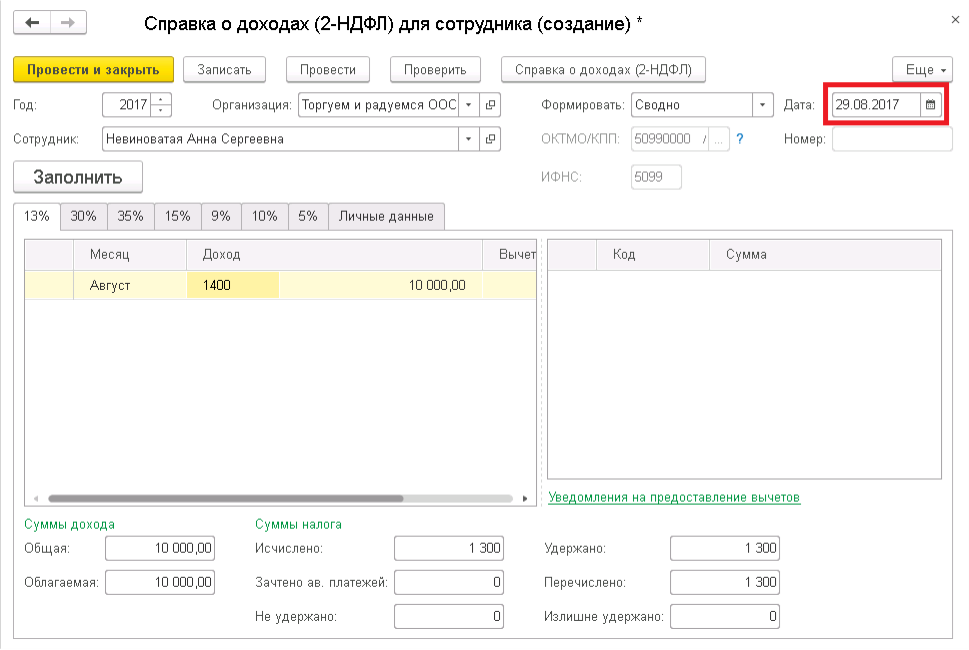Open the Еще menu
Screen dimensions: 969x650
pos(922,69)
